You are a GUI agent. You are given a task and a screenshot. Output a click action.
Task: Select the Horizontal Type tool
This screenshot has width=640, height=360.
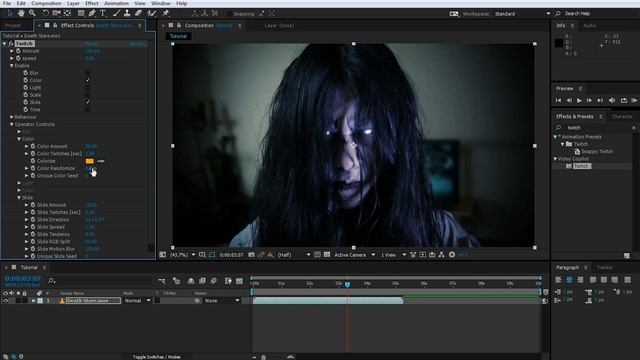tap(103, 13)
